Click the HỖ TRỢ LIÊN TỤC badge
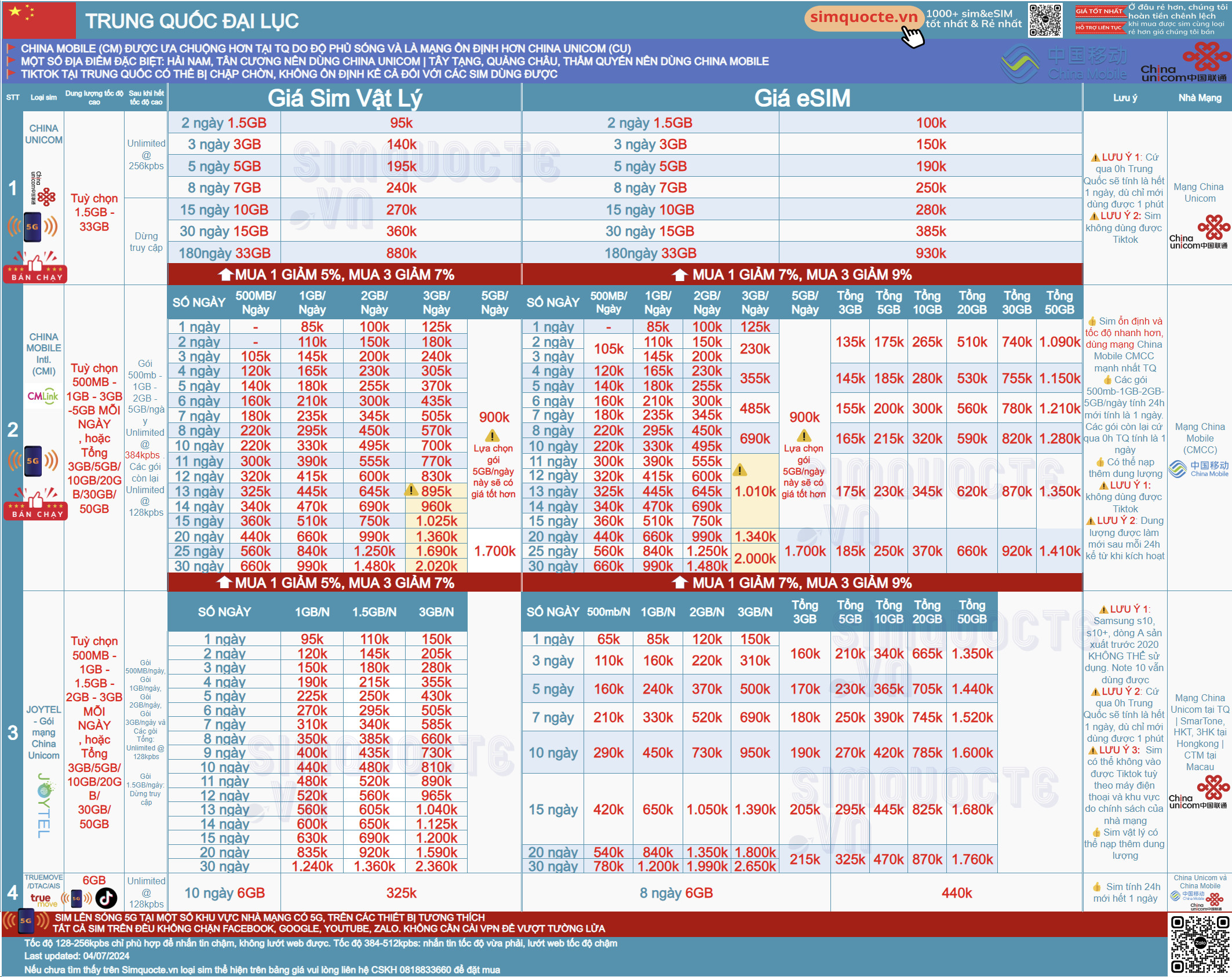This screenshot has width=1232, height=977. tap(1099, 27)
